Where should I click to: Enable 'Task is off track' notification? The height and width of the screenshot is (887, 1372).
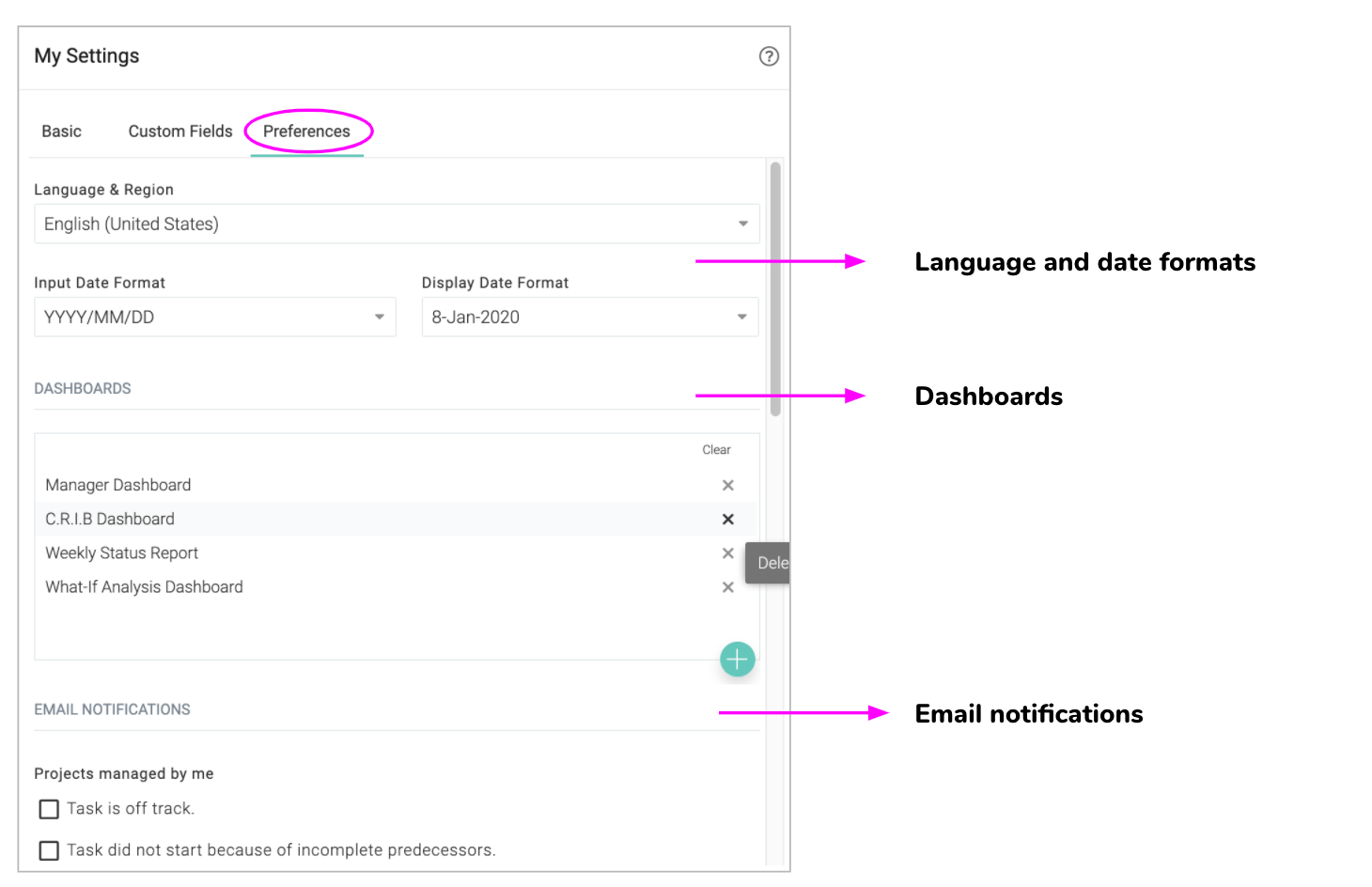(x=49, y=809)
